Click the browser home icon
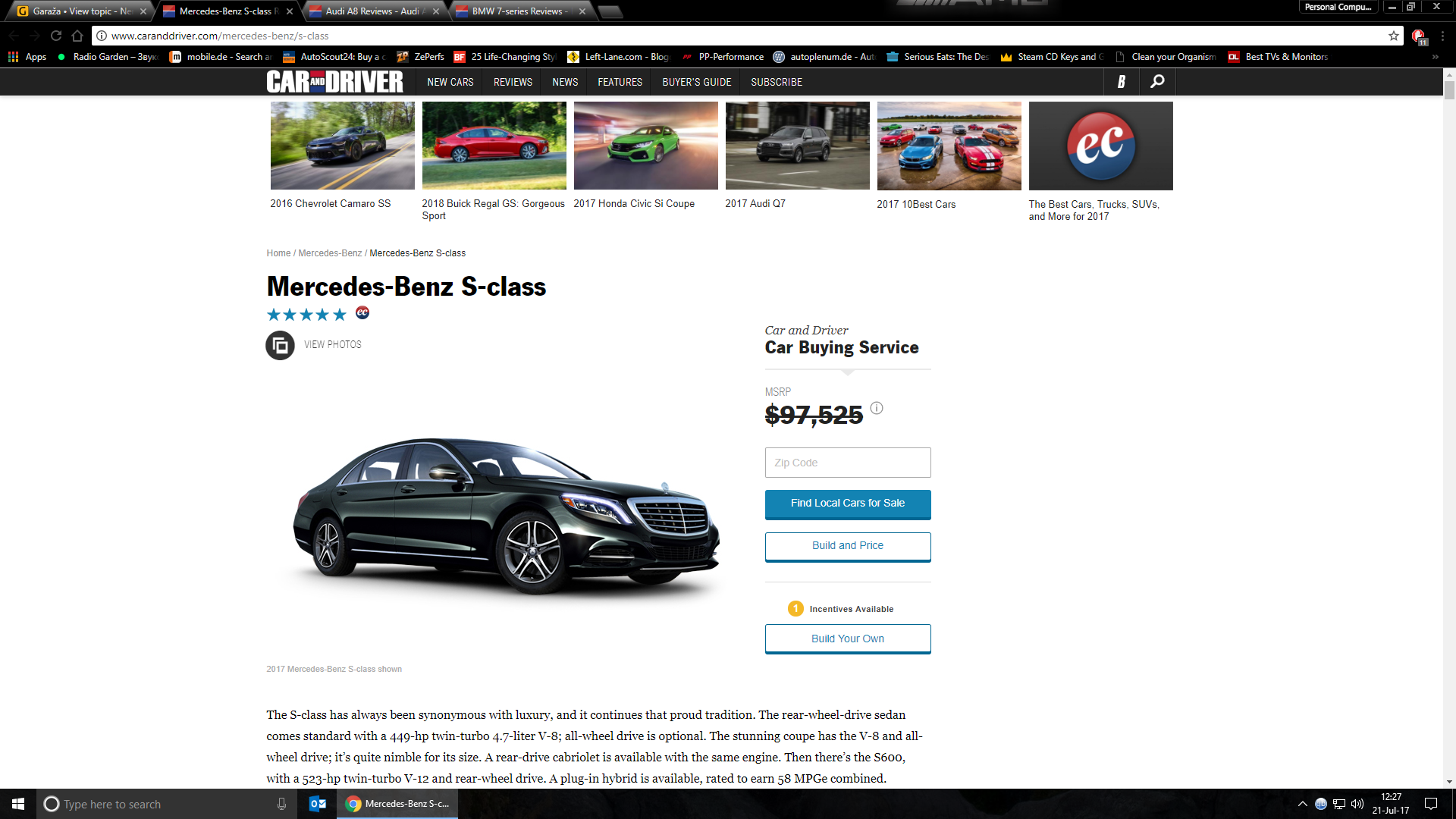This screenshot has height=819, width=1456. tap(77, 36)
